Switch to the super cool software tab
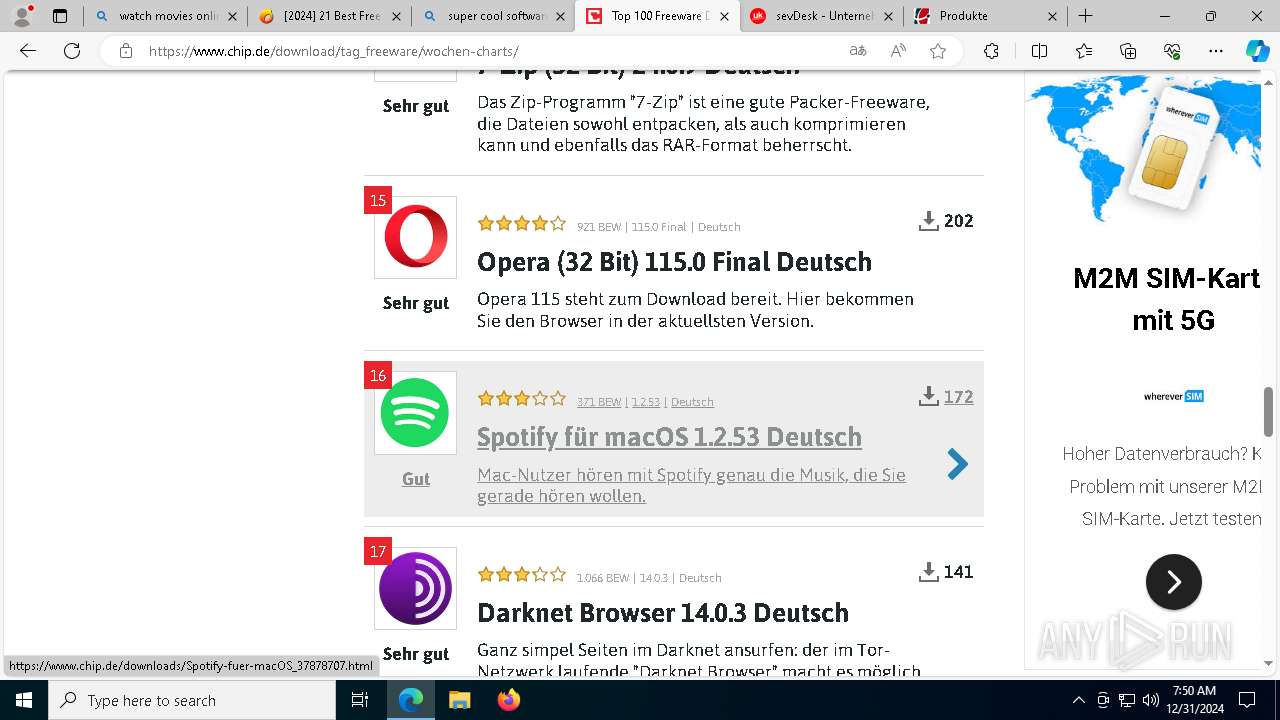The height and width of the screenshot is (720, 1280). [493, 16]
